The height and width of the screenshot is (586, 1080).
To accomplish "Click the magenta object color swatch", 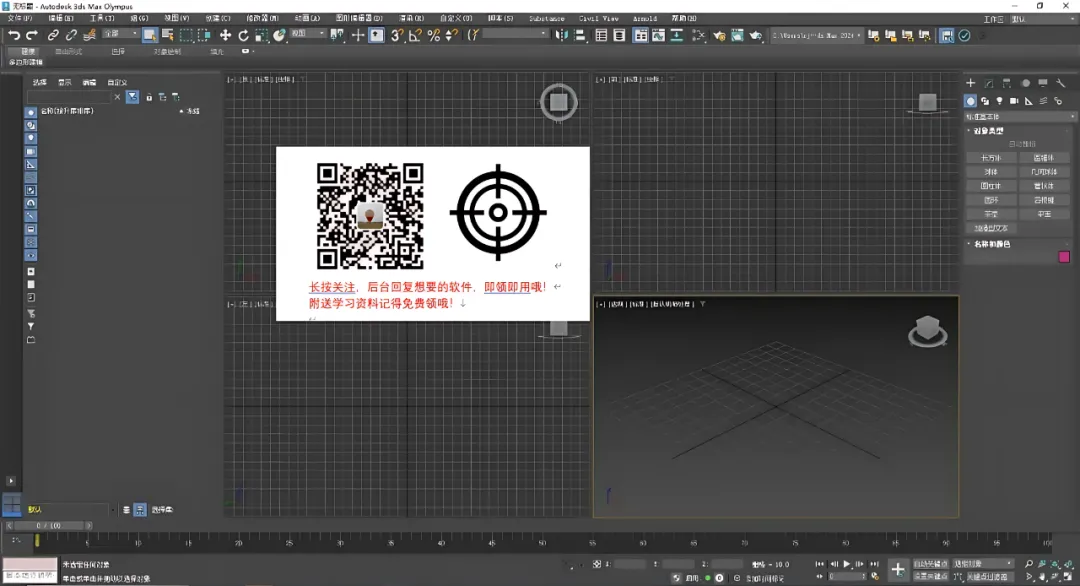I will point(1064,257).
